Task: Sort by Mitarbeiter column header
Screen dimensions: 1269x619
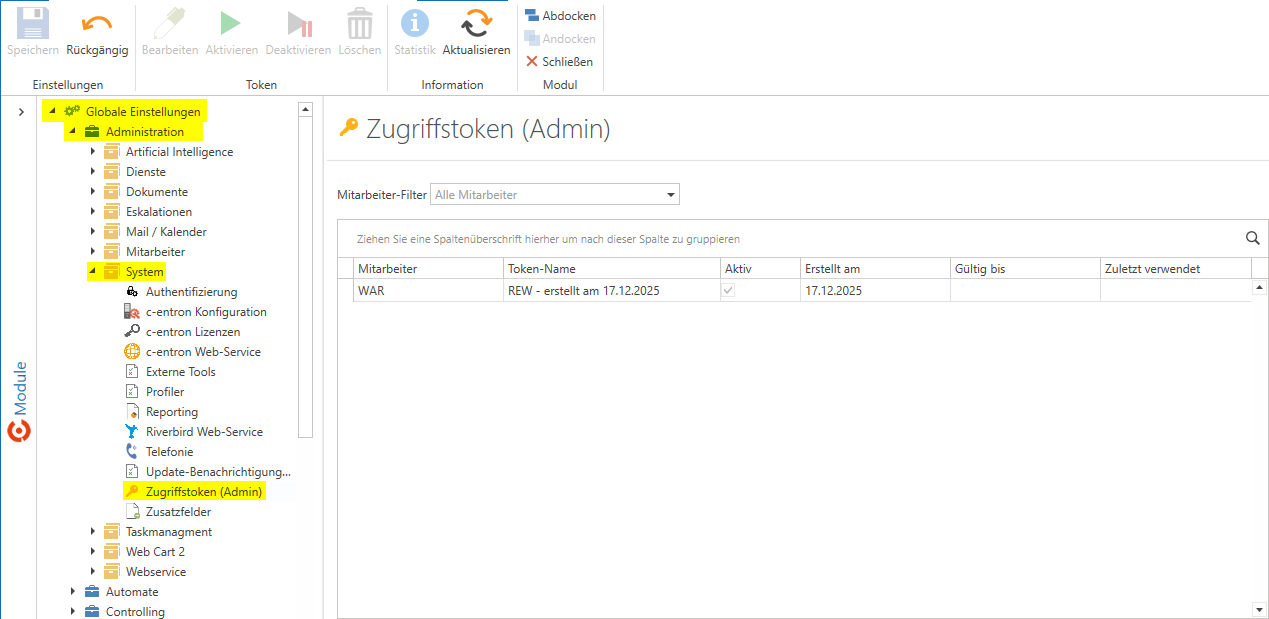Action: point(428,269)
